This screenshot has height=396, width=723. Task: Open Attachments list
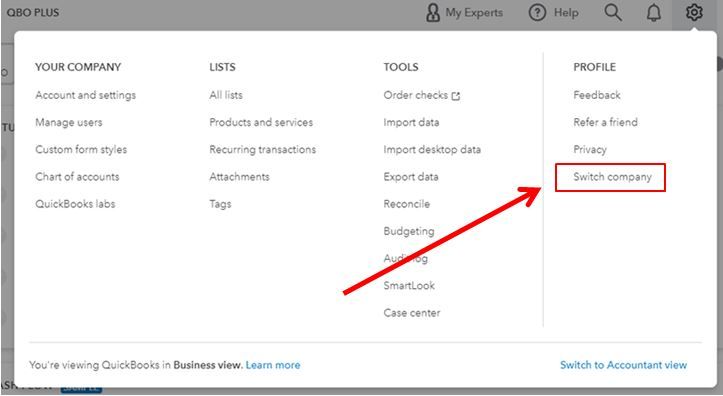coord(239,177)
